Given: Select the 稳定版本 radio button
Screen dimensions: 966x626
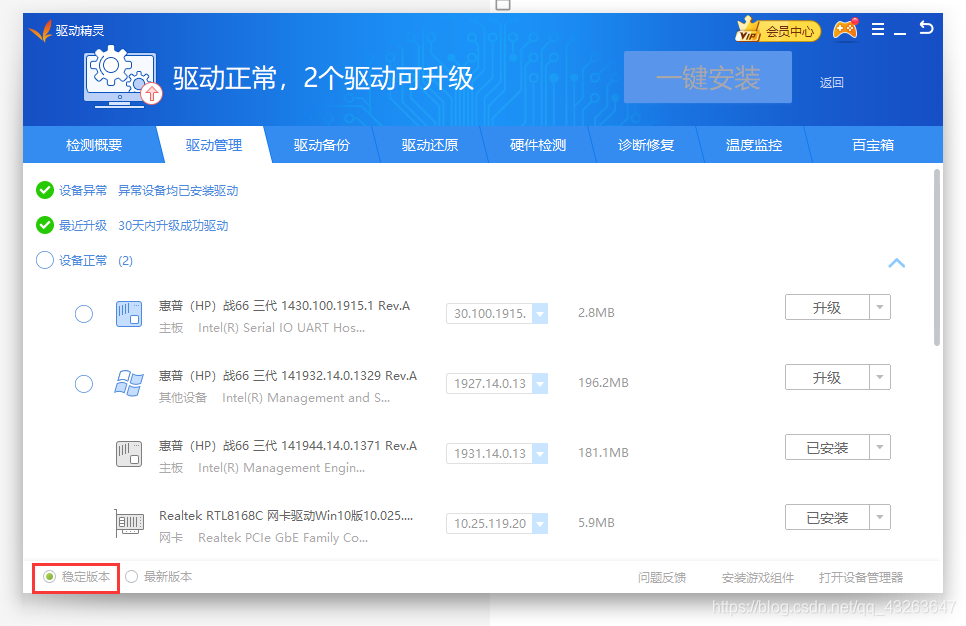Looking at the screenshot, I should [49, 577].
